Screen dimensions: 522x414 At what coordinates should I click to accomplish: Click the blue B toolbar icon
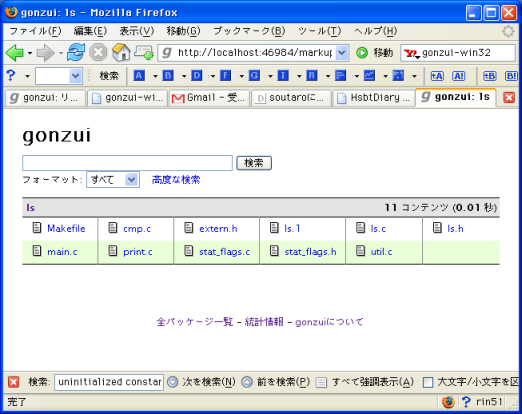point(168,76)
